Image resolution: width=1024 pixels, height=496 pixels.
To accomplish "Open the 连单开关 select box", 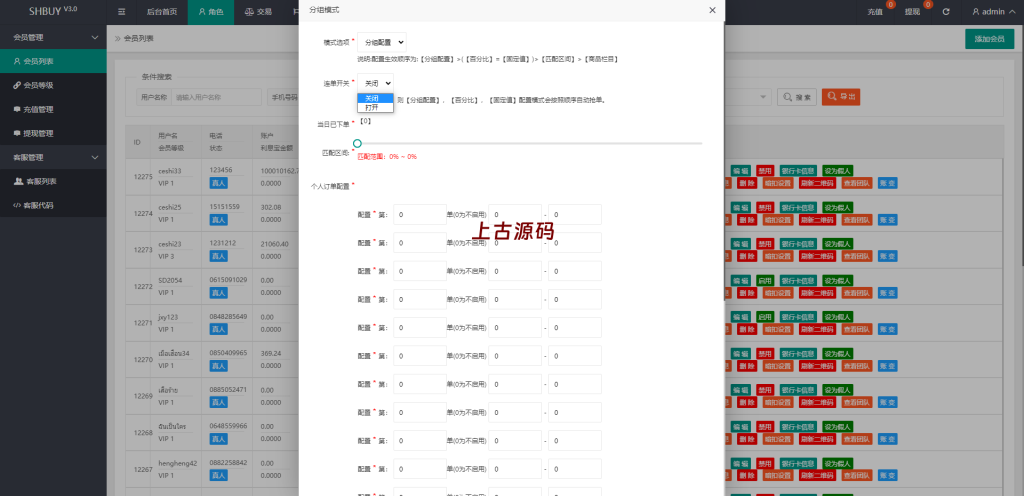I will tap(376, 83).
